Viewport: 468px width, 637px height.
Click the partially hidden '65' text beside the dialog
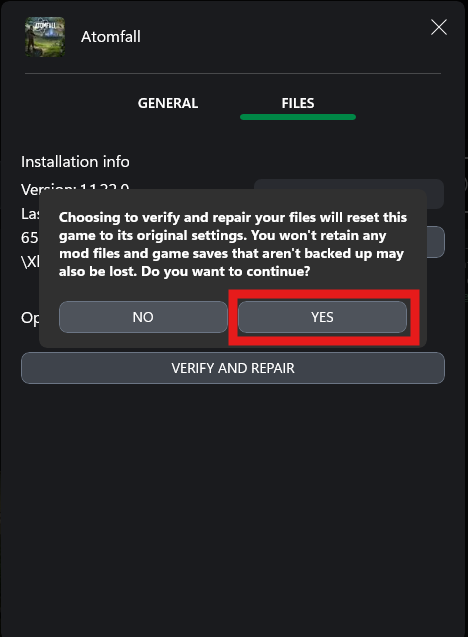click(x=30, y=238)
